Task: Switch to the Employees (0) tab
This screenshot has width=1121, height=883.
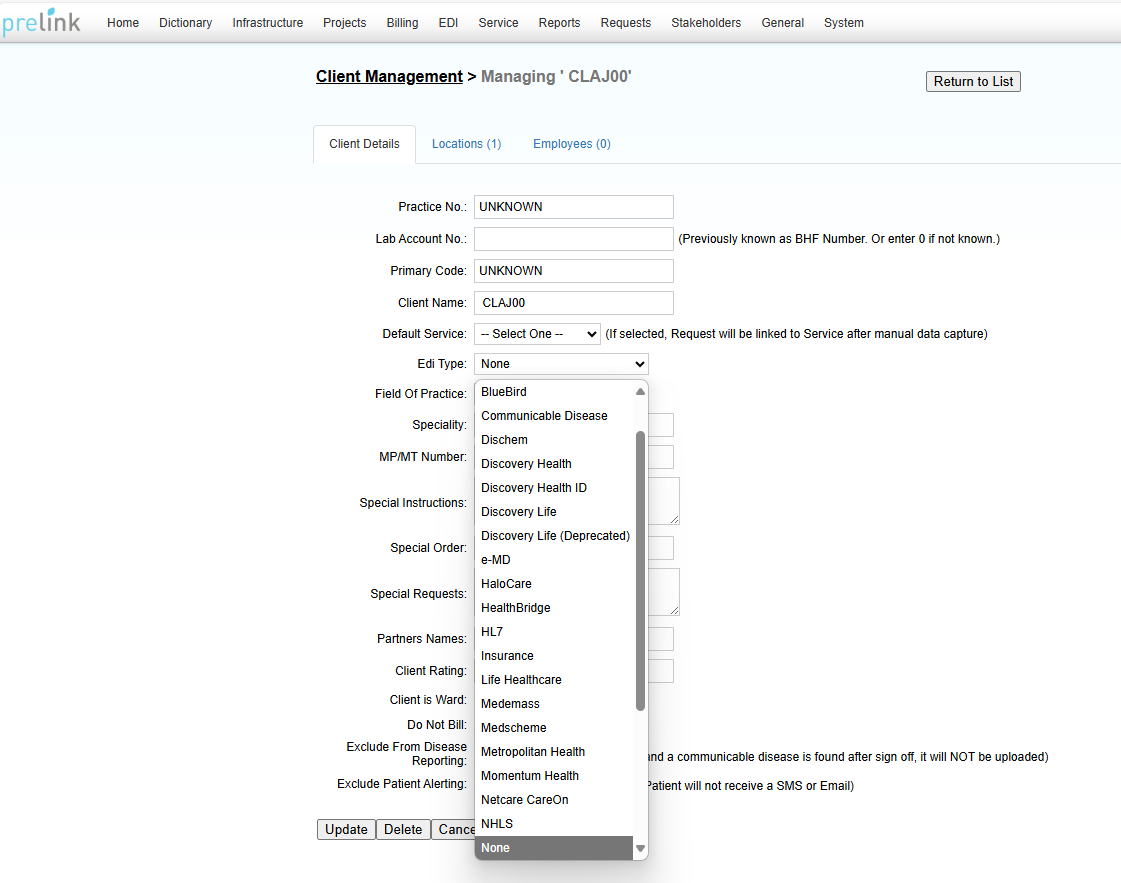Action: click(571, 144)
